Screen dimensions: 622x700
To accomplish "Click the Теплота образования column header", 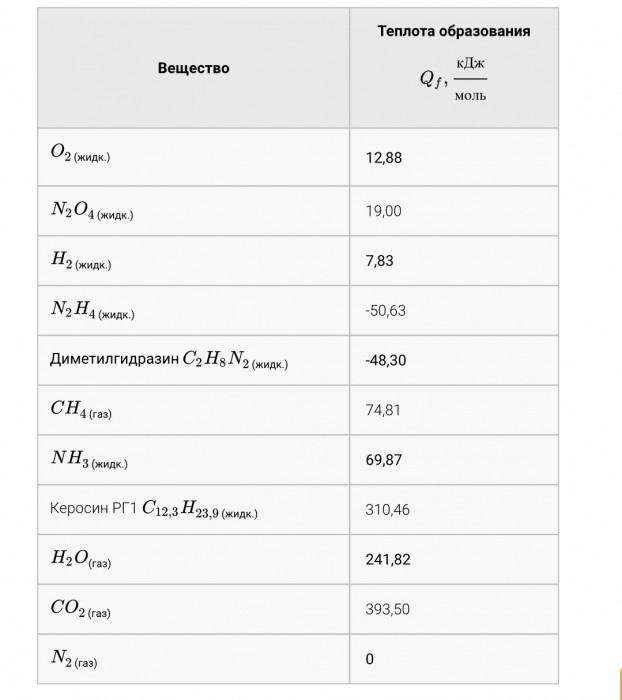I will point(454,68).
